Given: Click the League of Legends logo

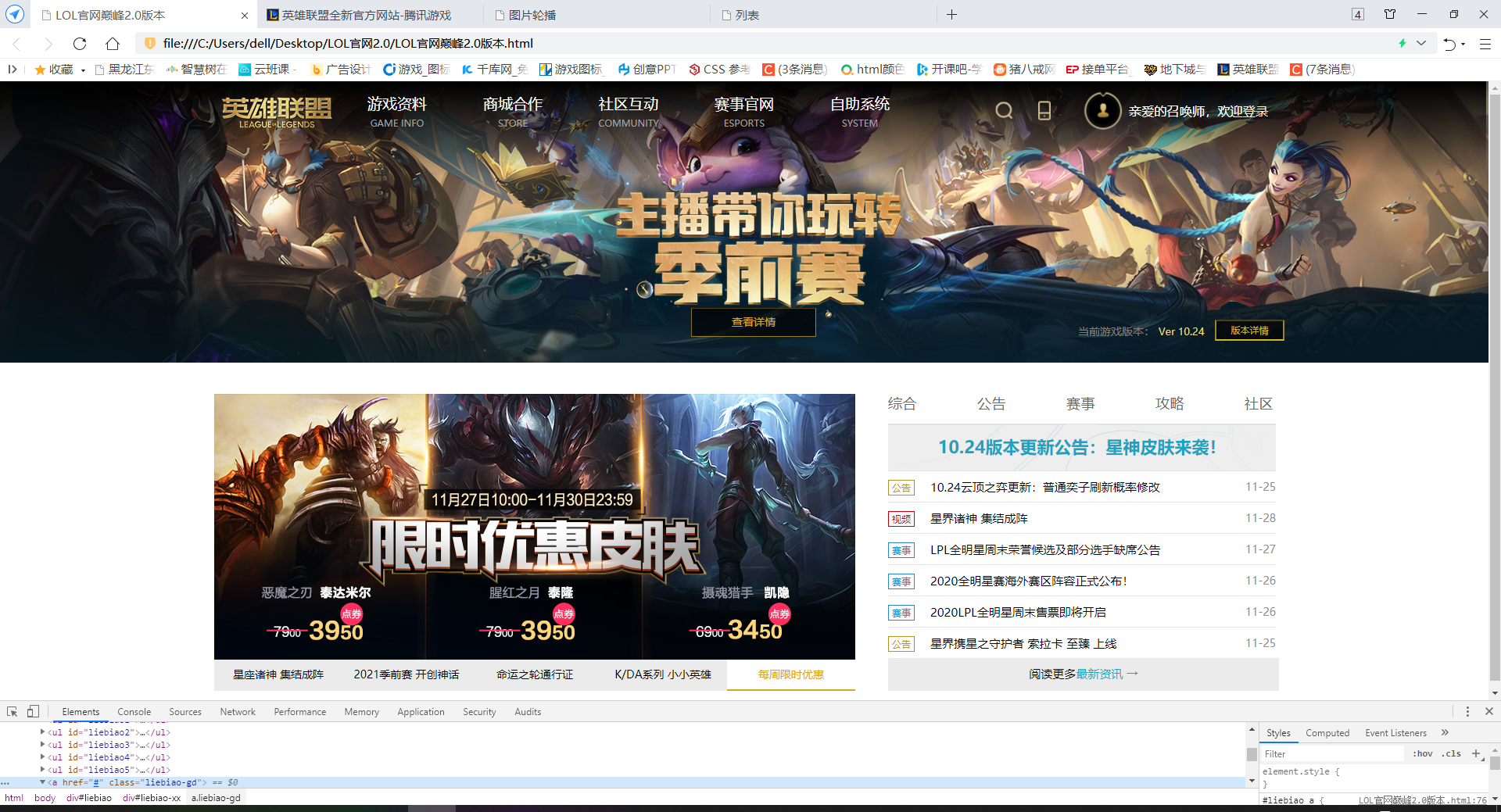Looking at the screenshot, I should coord(278,112).
